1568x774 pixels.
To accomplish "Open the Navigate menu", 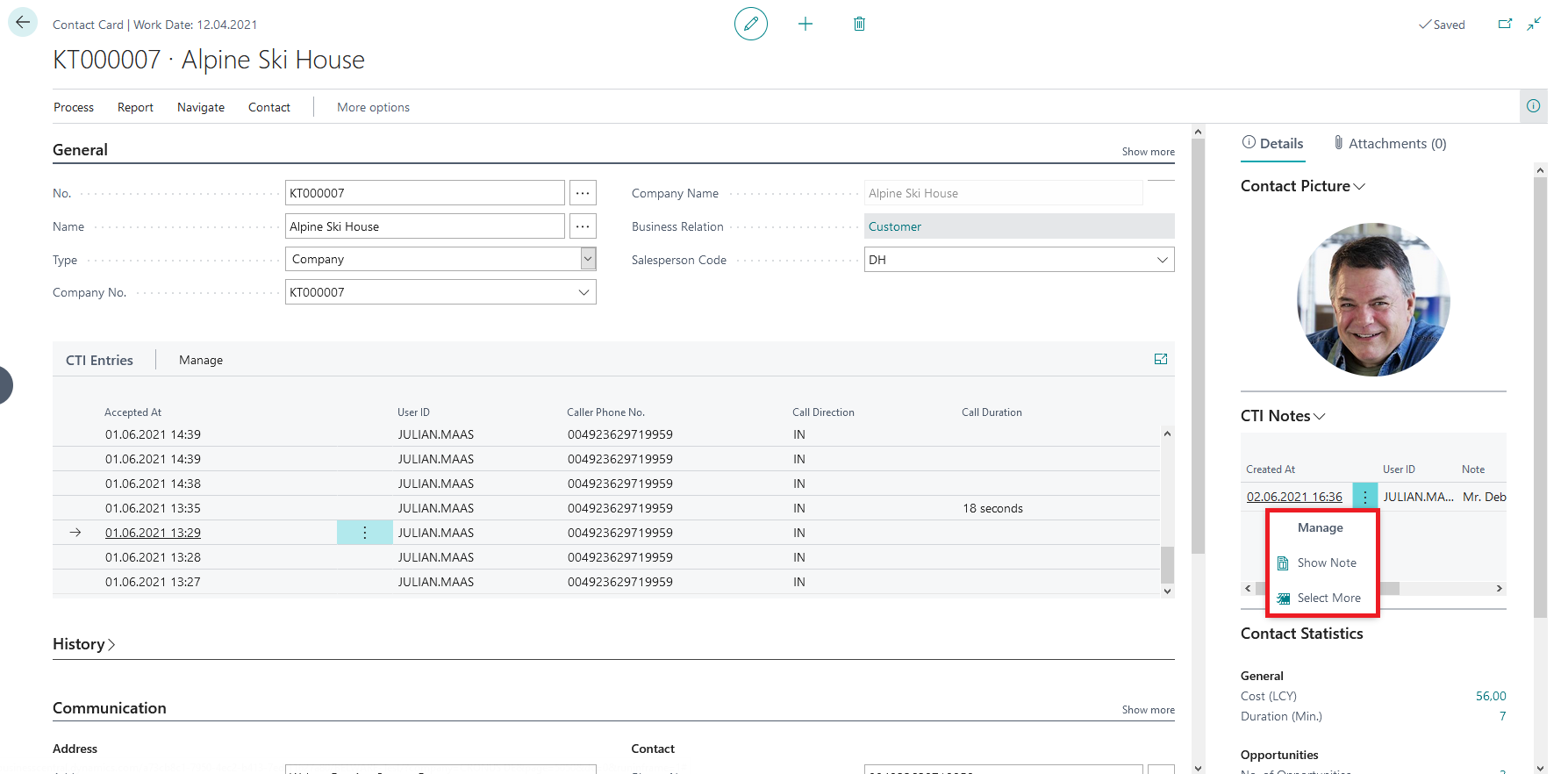I will (x=201, y=107).
